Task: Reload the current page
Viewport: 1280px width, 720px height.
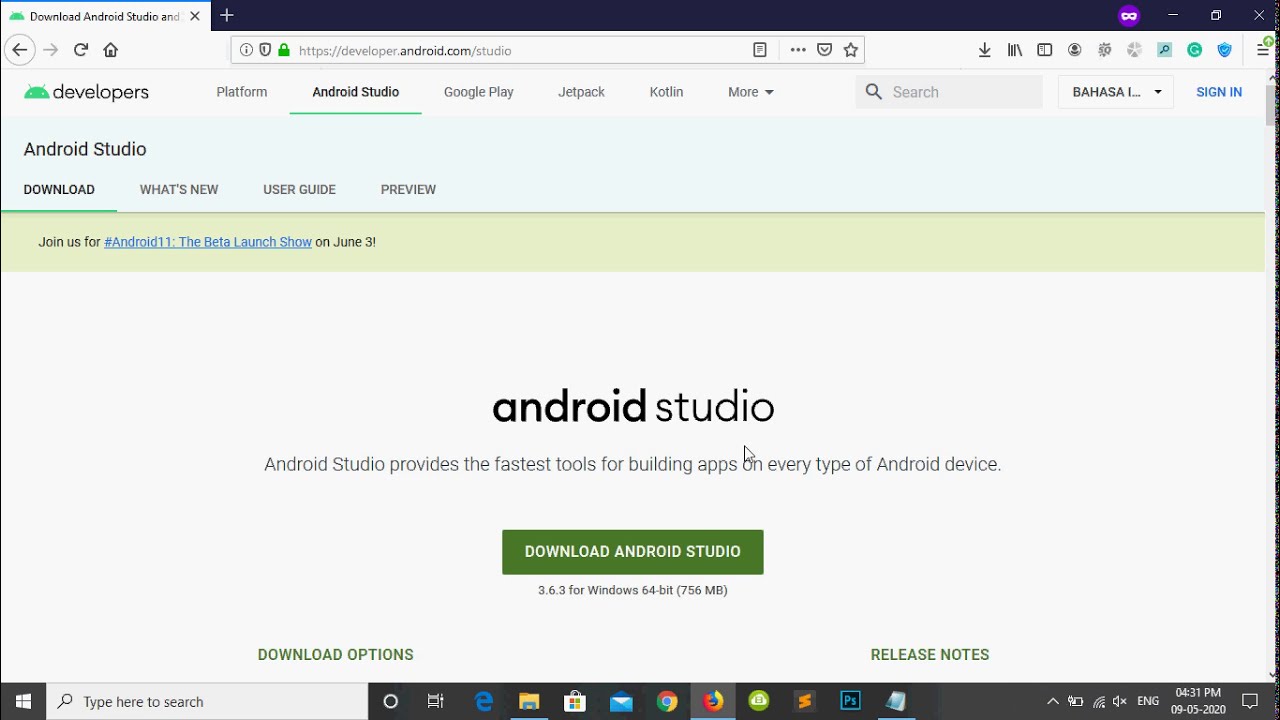Action: [81, 50]
